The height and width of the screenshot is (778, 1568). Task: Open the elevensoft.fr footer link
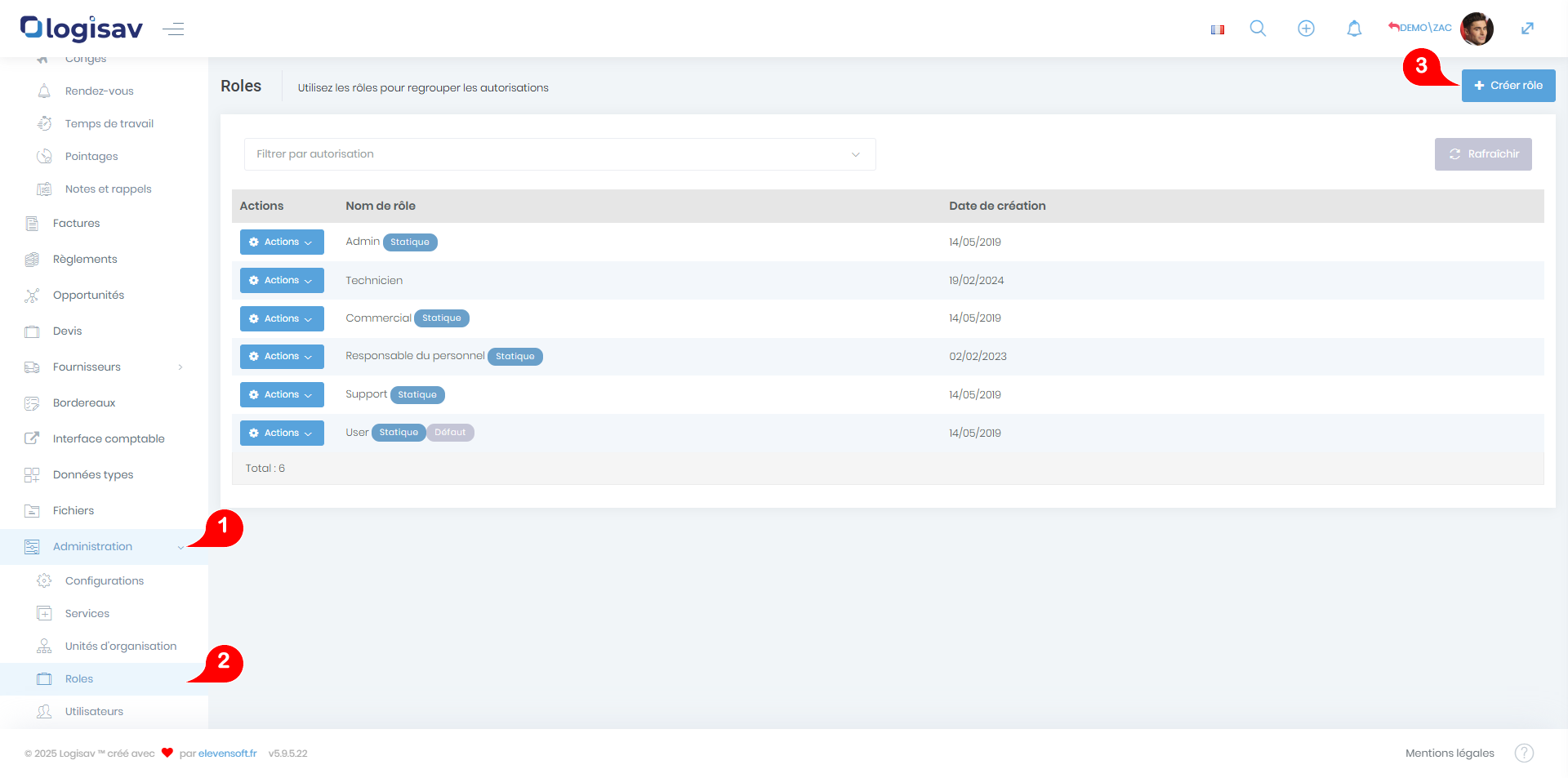[227, 753]
